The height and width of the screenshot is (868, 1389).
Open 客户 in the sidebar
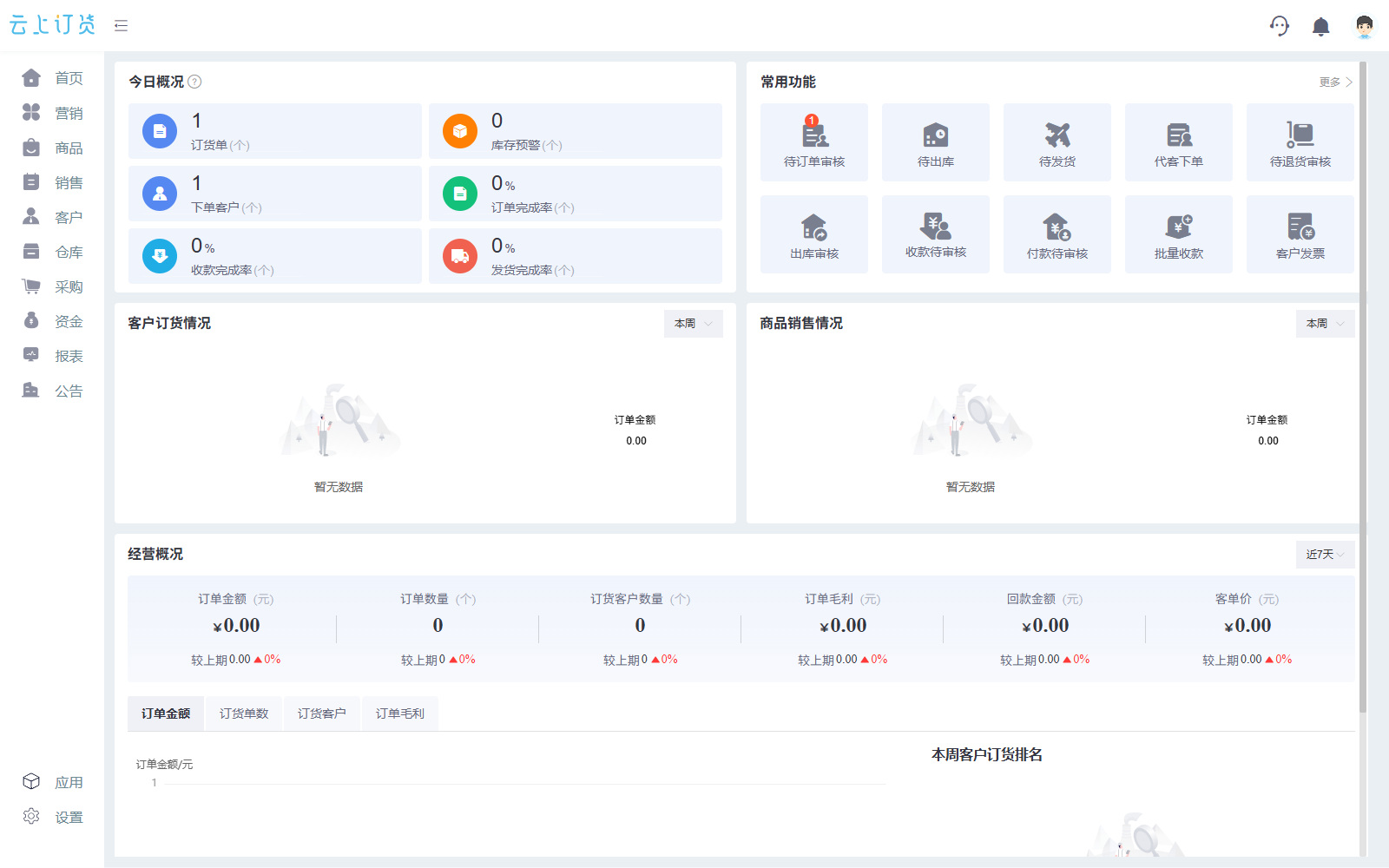pos(52,217)
